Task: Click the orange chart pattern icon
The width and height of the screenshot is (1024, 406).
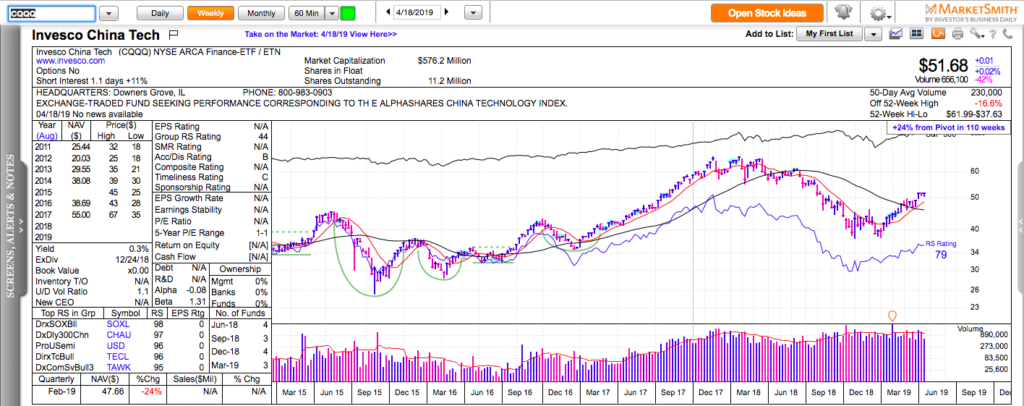Action: [937, 34]
